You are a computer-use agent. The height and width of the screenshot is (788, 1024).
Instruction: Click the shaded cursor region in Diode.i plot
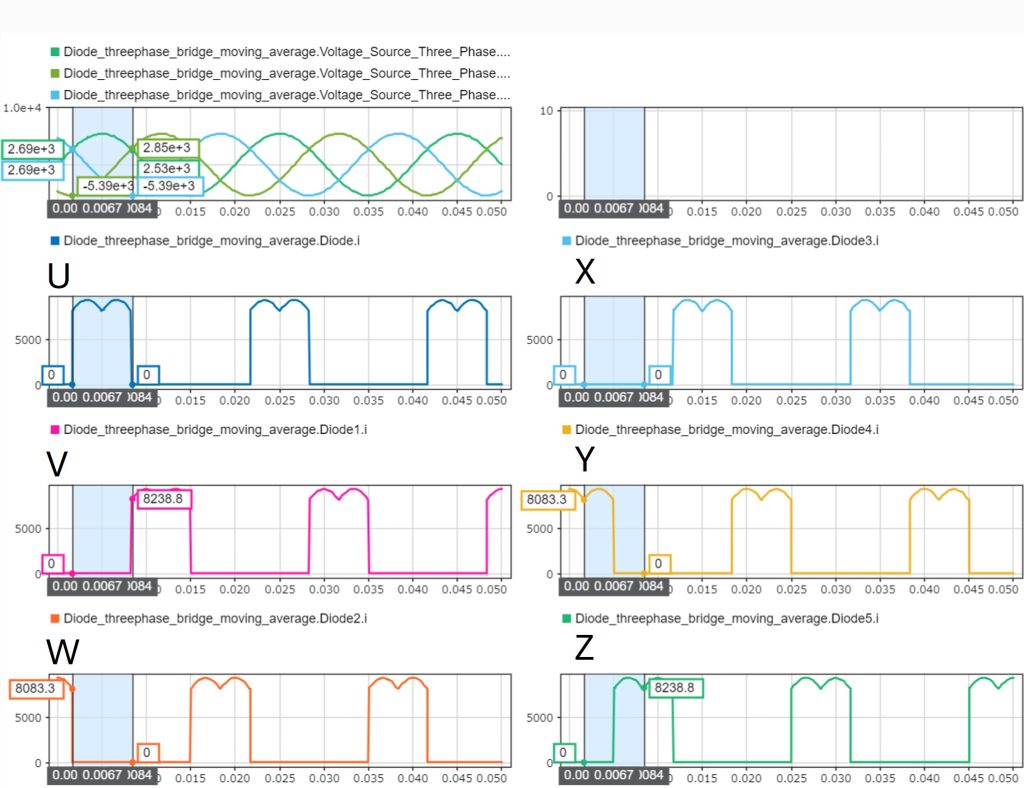[x=102, y=340]
